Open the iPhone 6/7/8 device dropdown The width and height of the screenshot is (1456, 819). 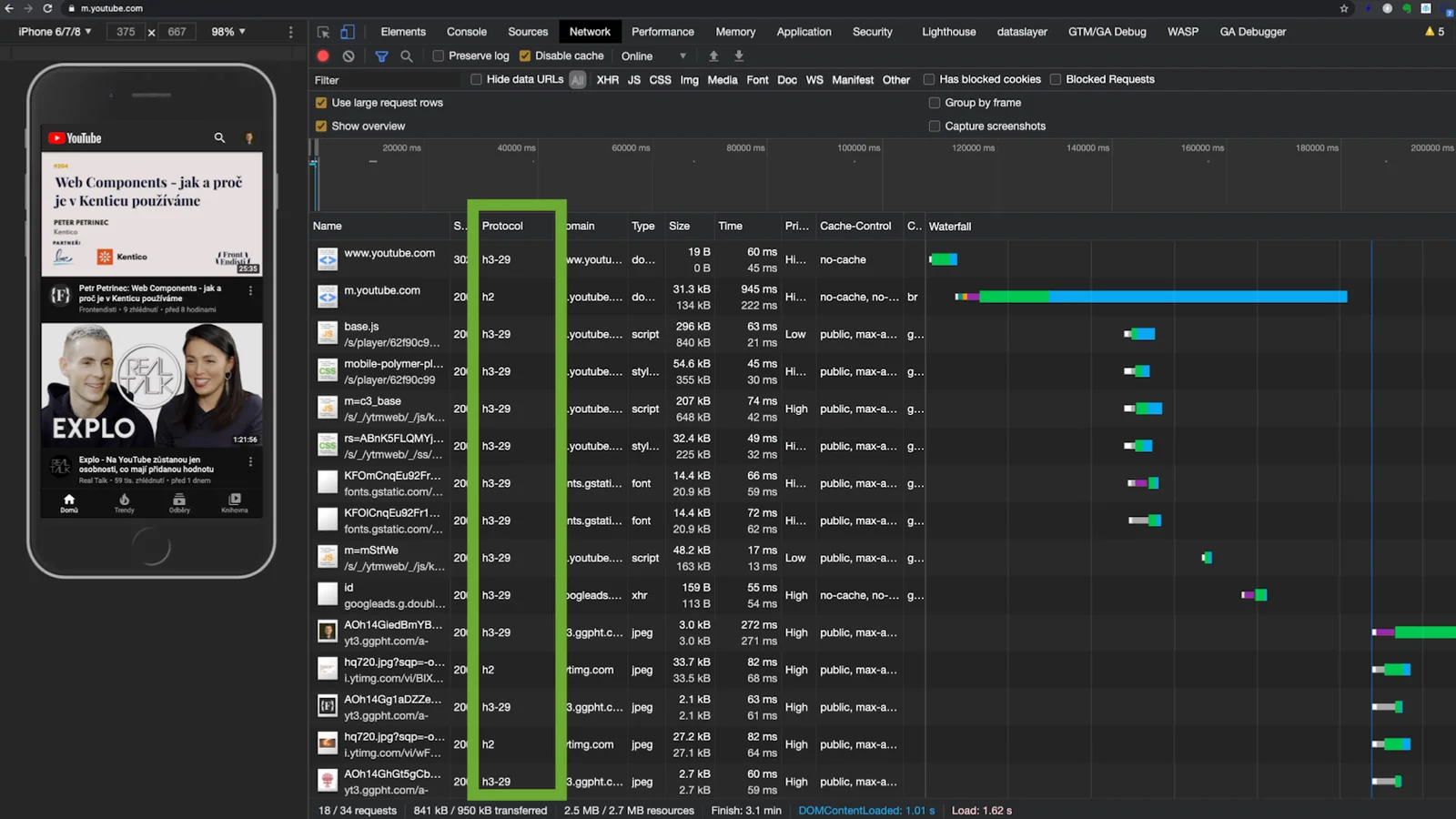52,31
